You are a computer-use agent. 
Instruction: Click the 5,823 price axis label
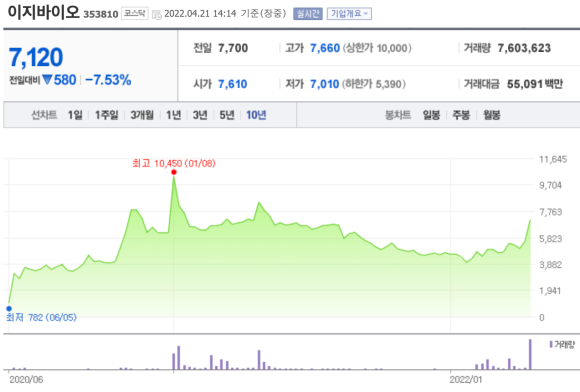pos(550,239)
